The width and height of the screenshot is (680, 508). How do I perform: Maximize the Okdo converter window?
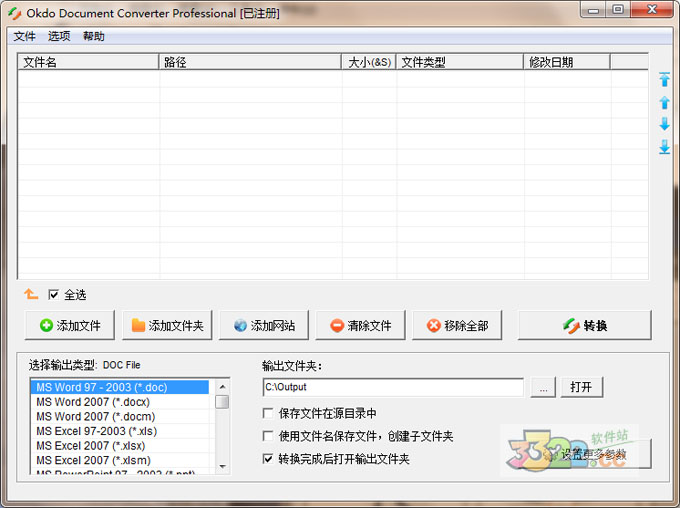[x=618, y=10]
